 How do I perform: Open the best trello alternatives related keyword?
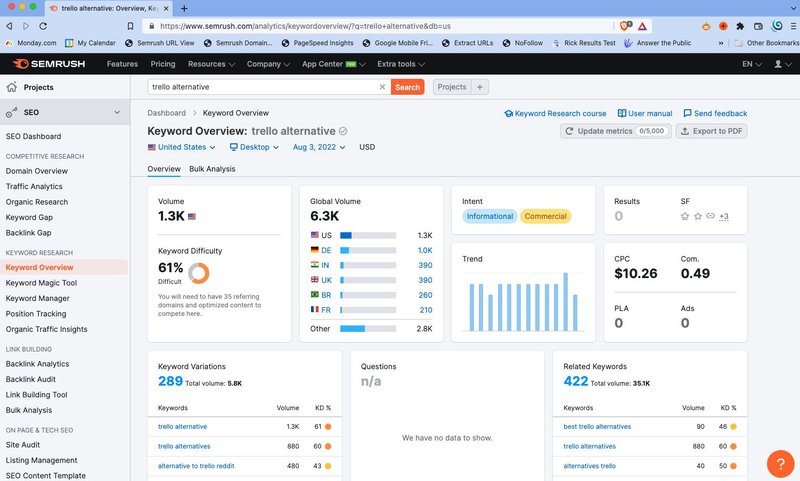[x=597, y=426]
